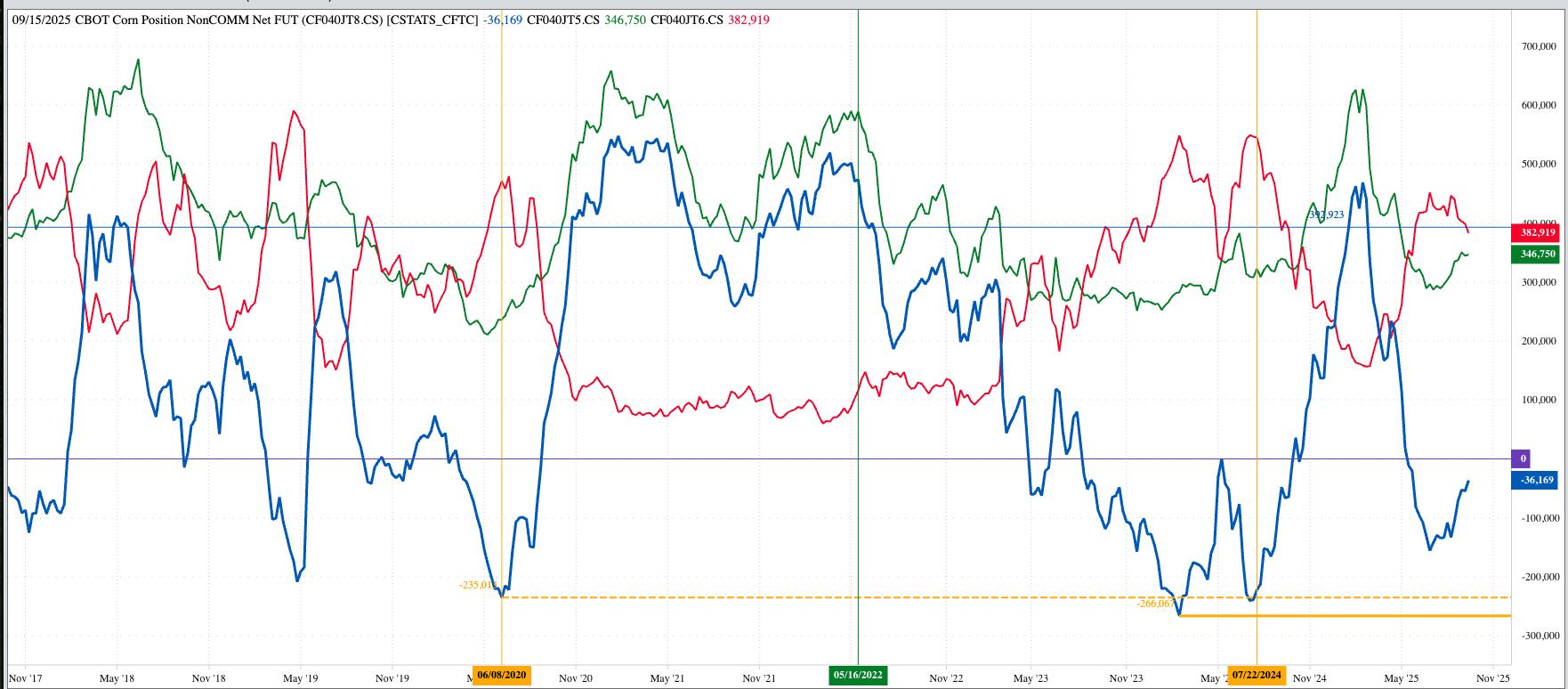1568x689 pixels.
Task: Click the purple 0 axis tag
Action: click(1523, 458)
